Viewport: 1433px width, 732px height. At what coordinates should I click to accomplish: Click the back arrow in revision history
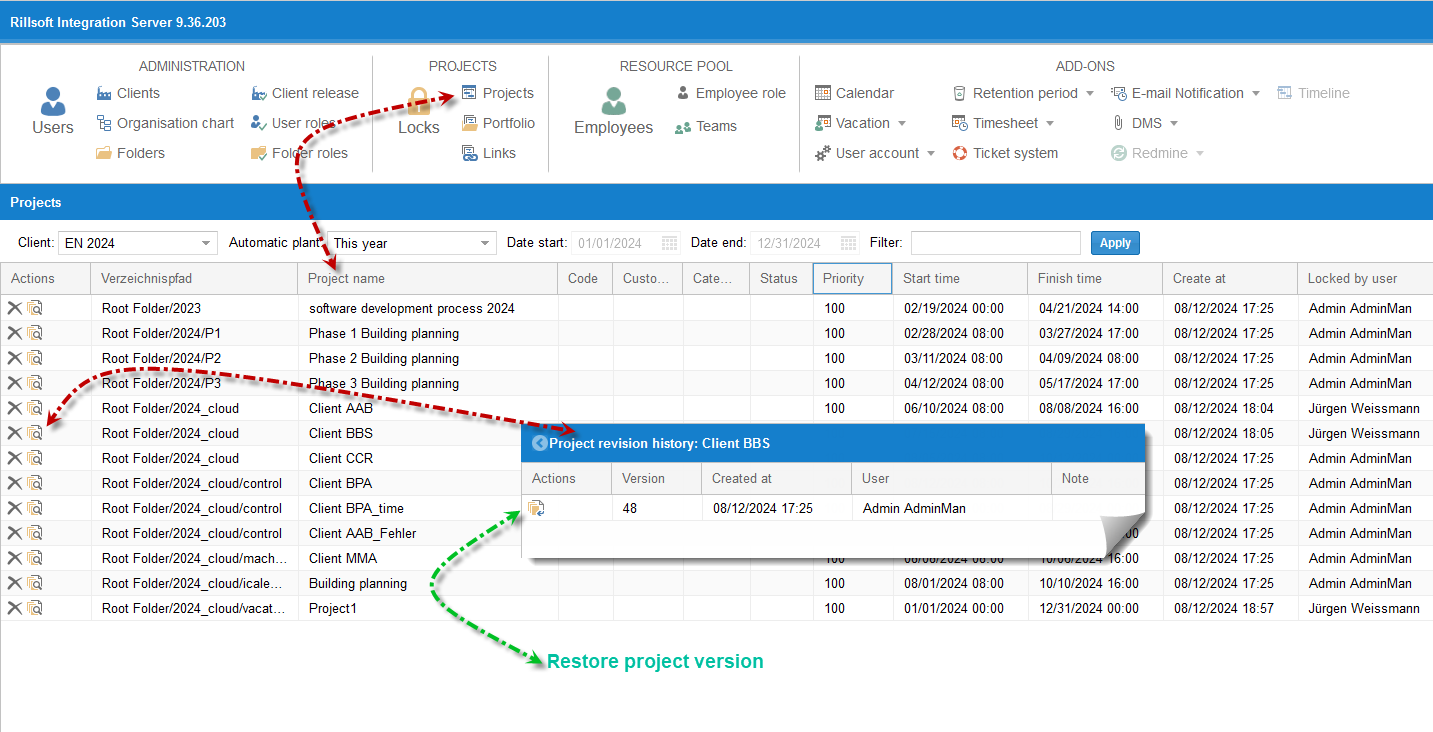(x=540, y=443)
